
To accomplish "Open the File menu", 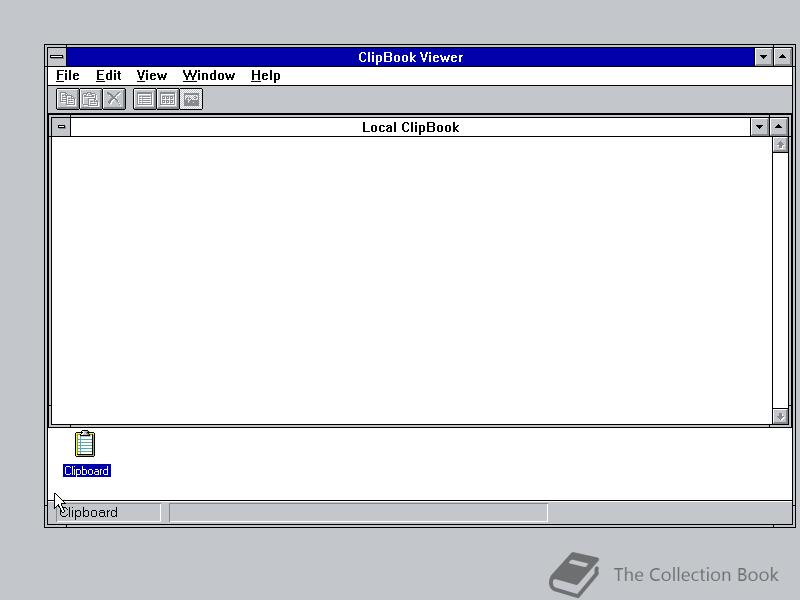I will coord(67,76).
